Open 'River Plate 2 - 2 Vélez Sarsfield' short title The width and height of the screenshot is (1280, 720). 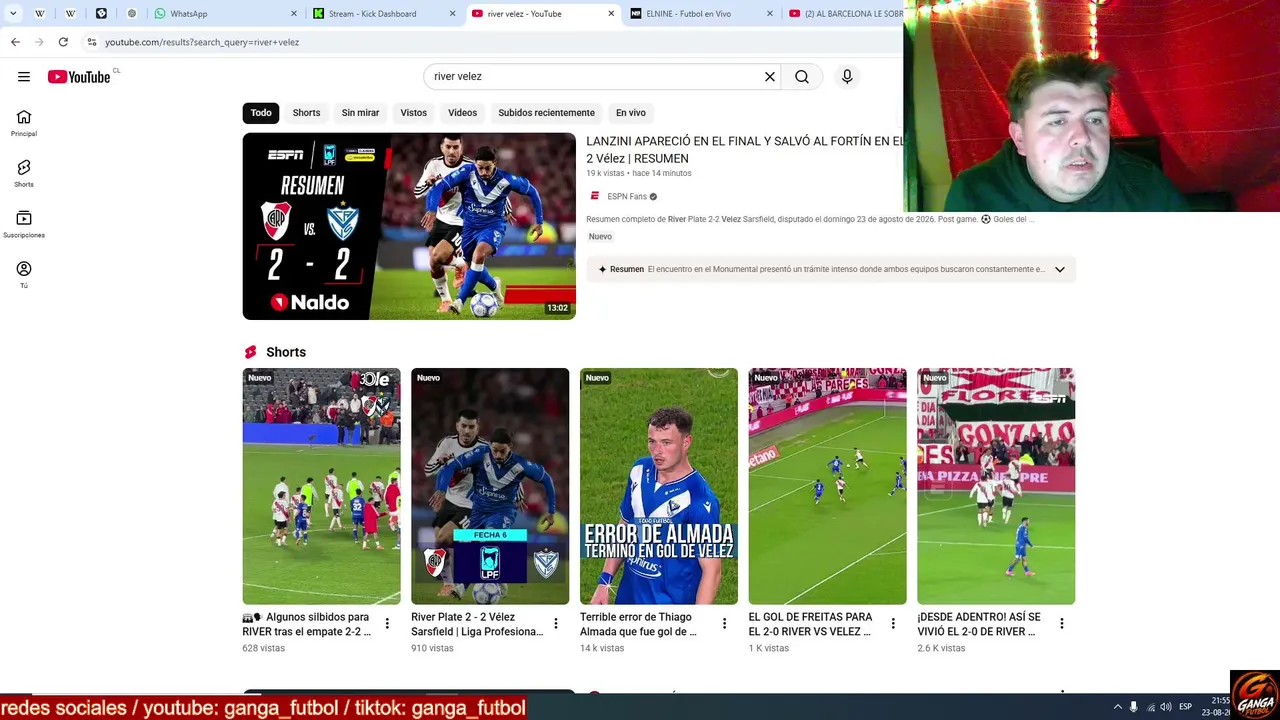[477, 624]
